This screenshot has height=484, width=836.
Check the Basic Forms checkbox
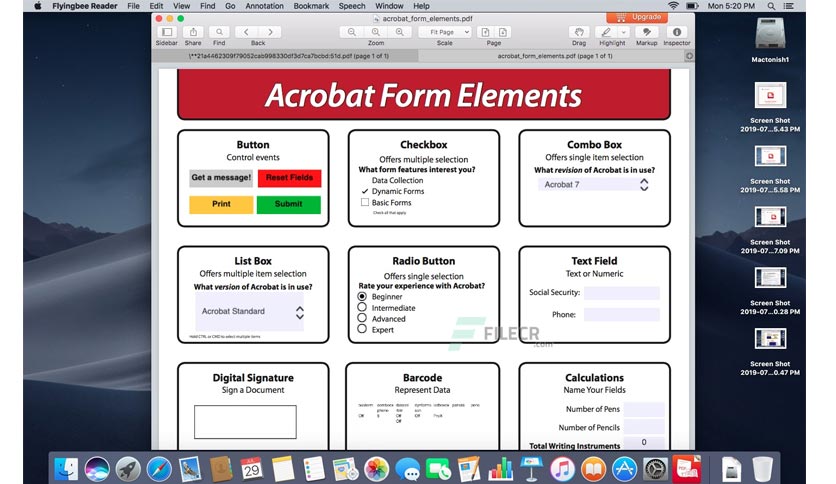pos(365,202)
